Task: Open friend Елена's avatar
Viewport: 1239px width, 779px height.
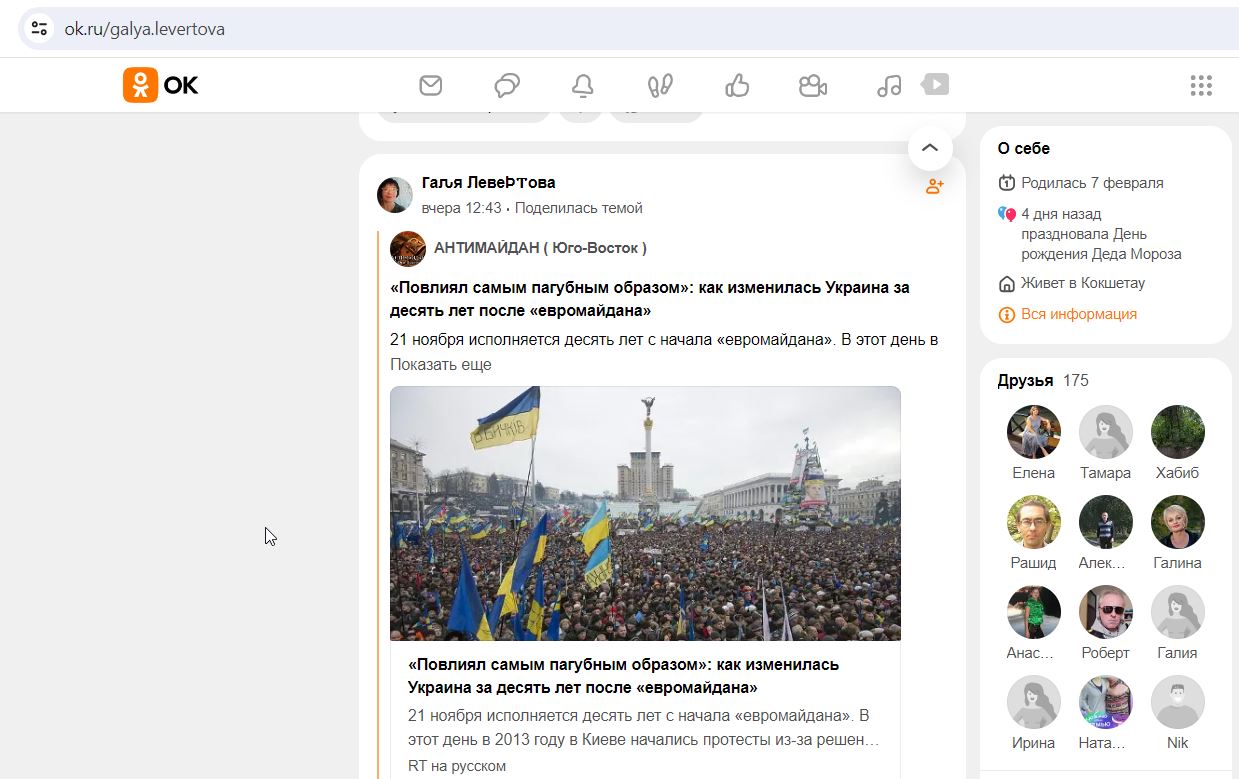Action: [1034, 432]
